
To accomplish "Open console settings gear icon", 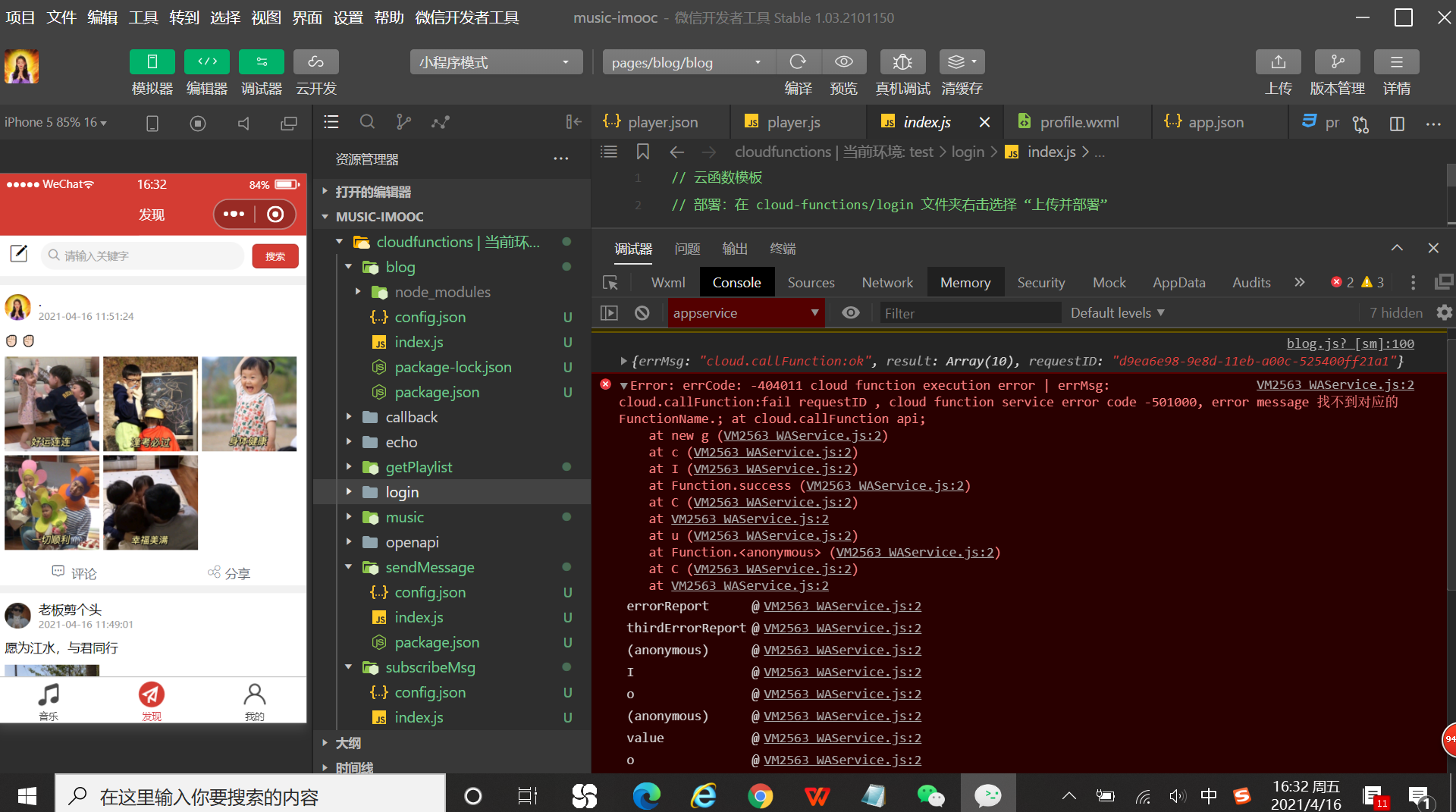I will point(1444,313).
